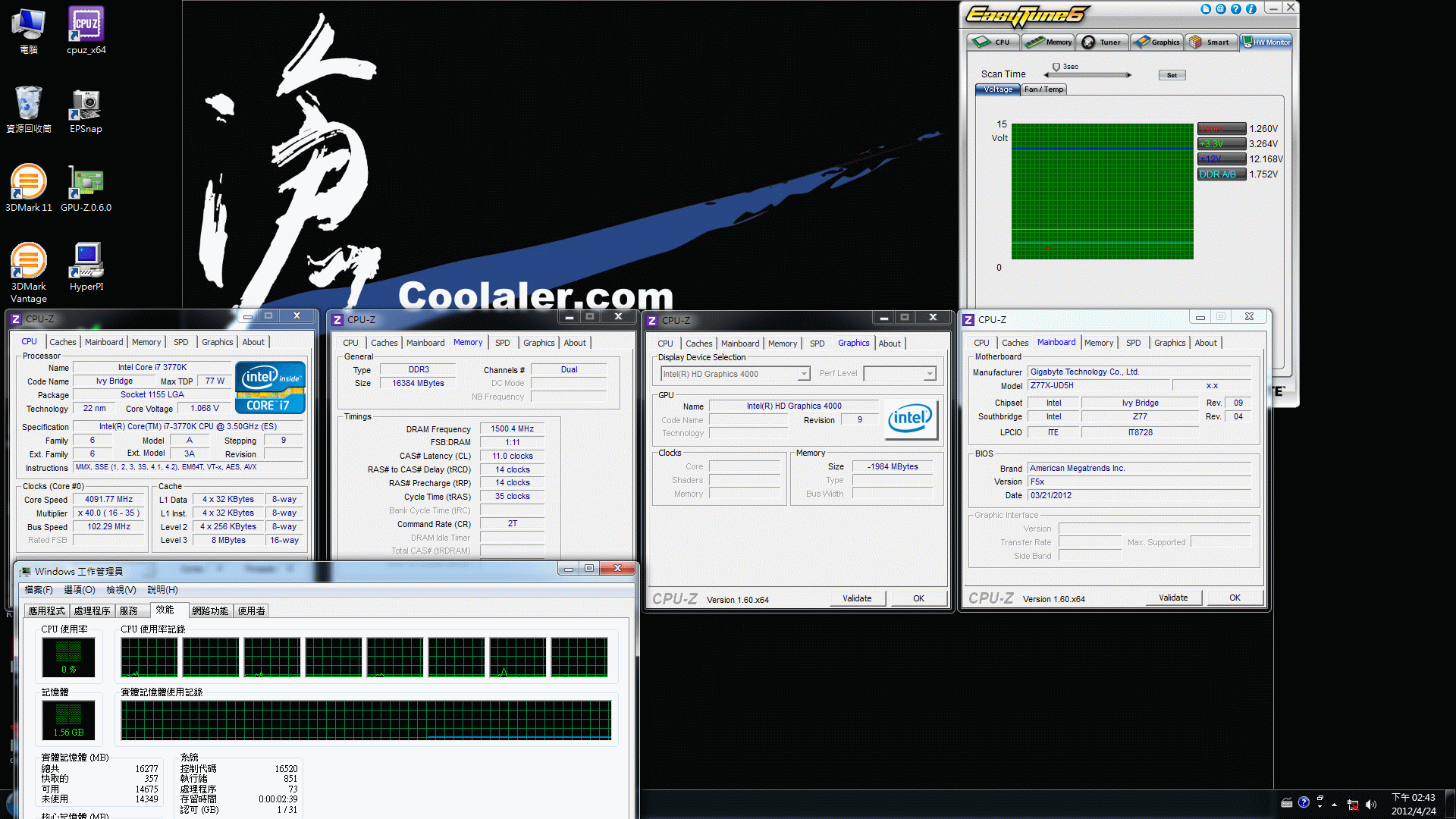Toggle the +12V voltage legend swatch

point(1222,159)
